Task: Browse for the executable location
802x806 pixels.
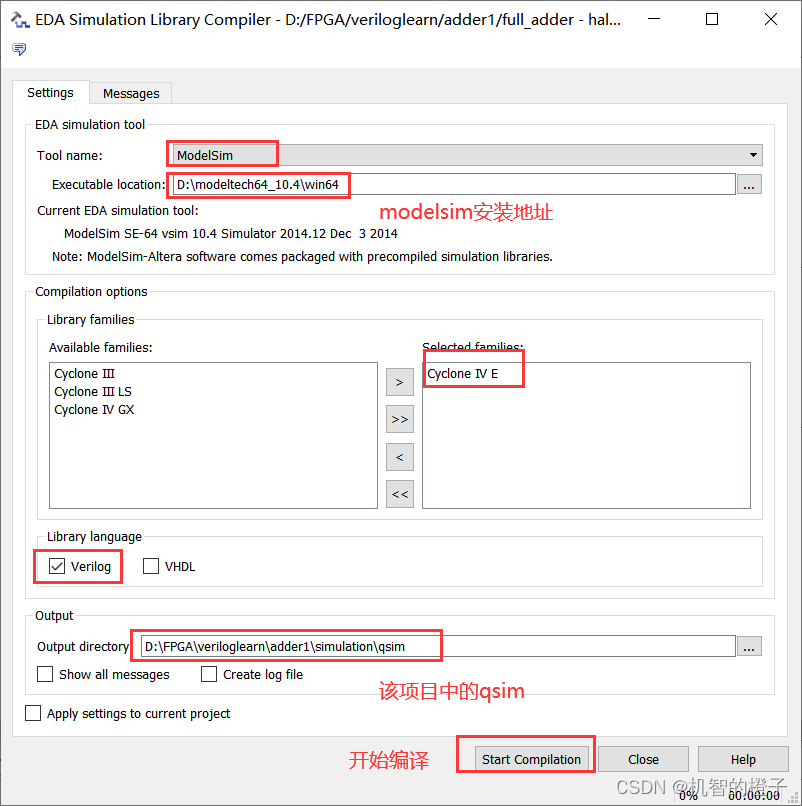Action: click(x=749, y=185)
